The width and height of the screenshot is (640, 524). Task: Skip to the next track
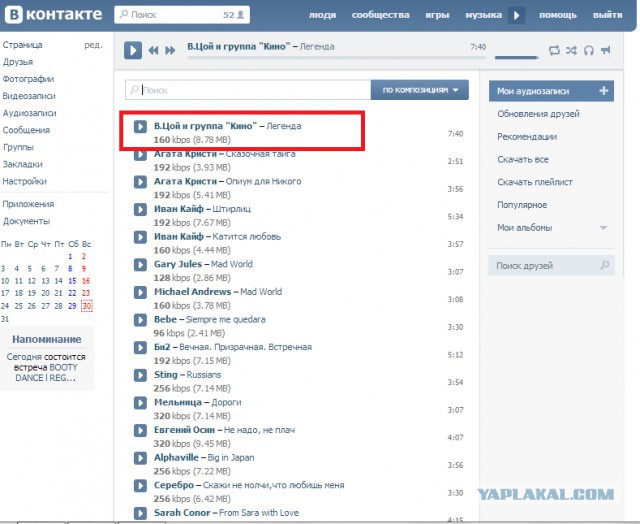pyautogui.click(x=170, y=50)
